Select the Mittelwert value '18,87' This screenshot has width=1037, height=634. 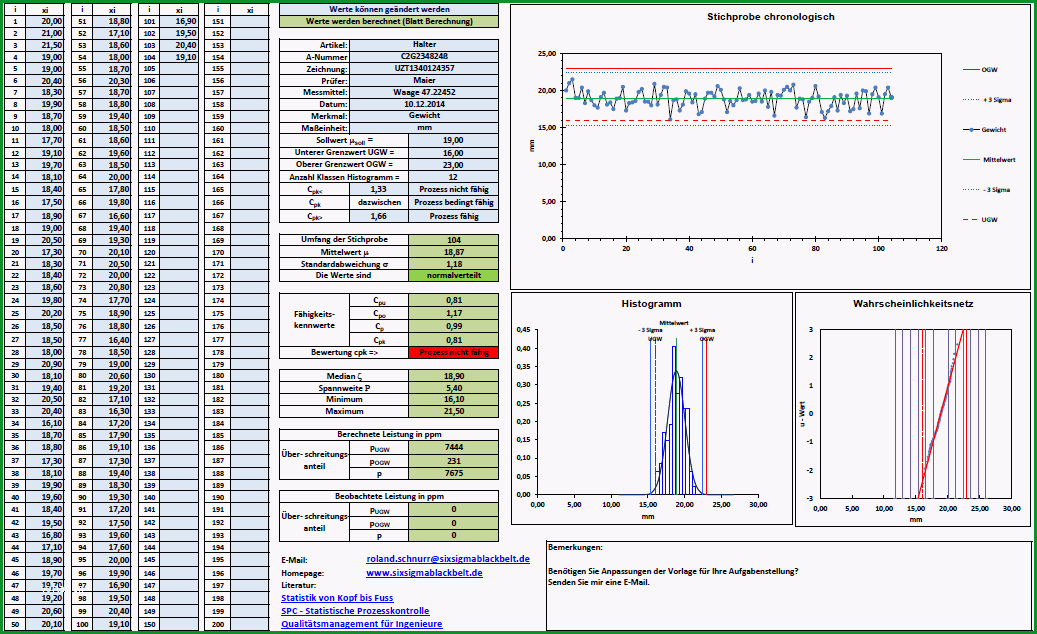[454, 252]
